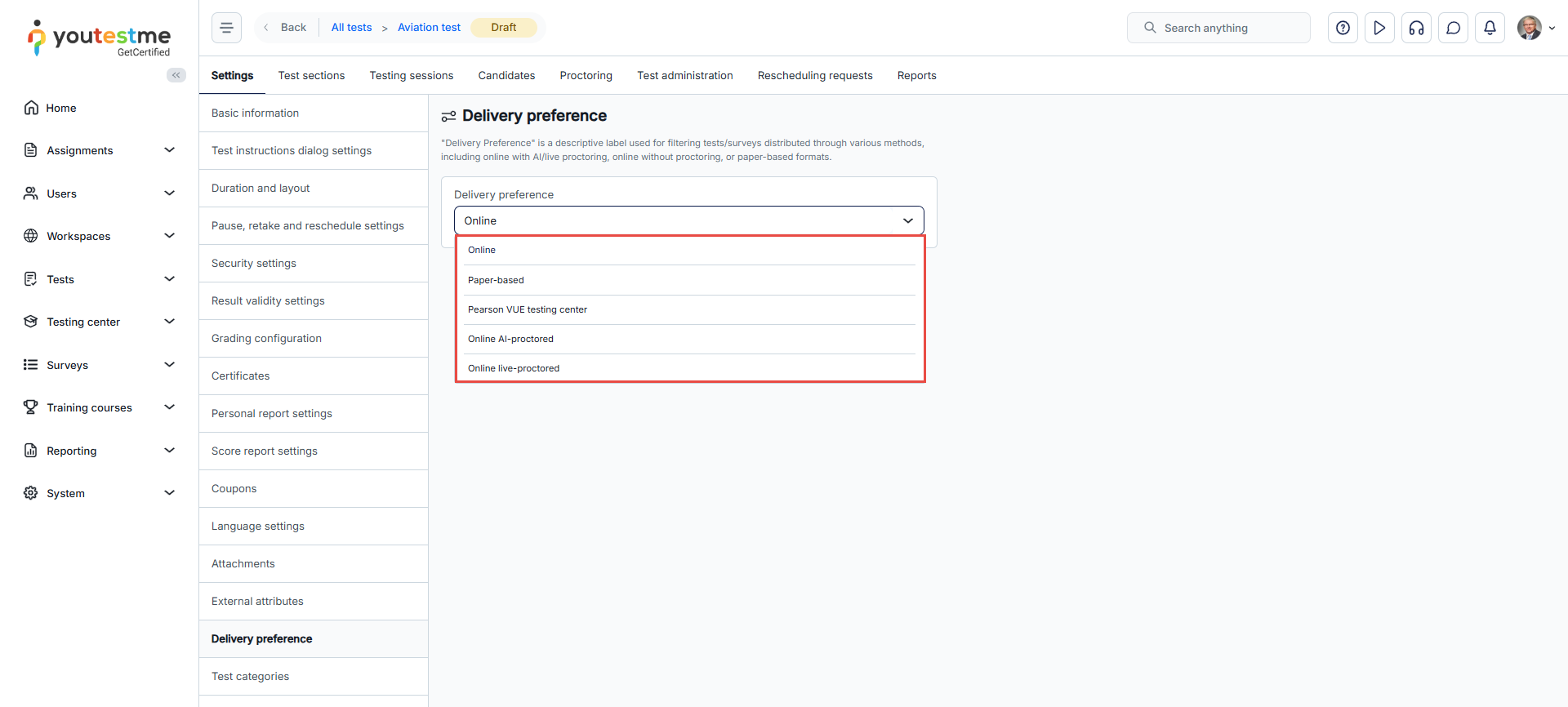
Task: Open the Reports tab
Action: [916, 75]
